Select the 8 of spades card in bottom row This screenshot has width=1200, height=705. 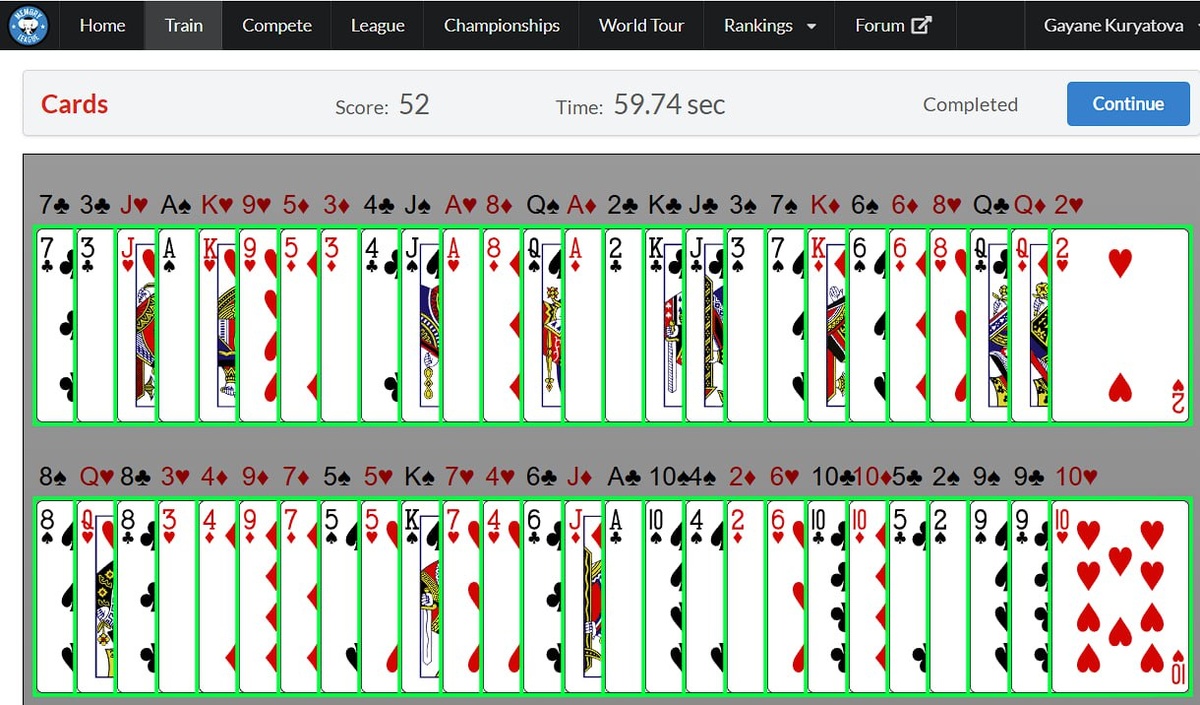(55, 596)
